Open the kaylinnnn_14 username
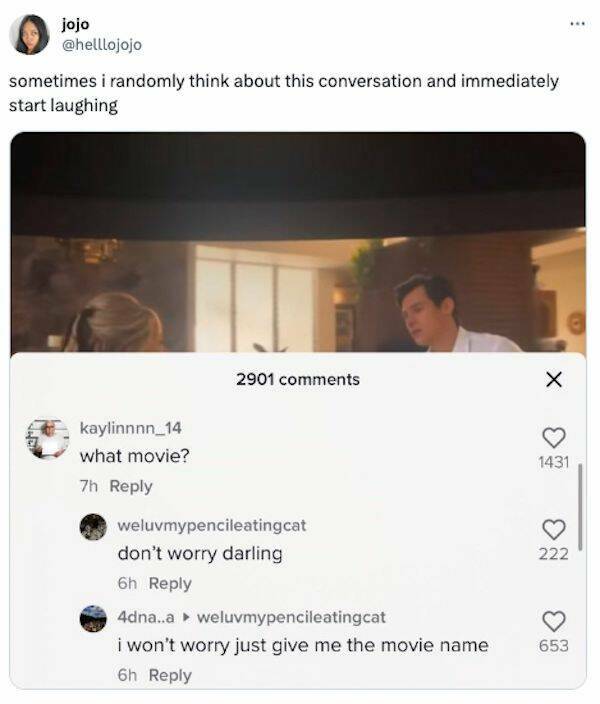This screenshot has height=704, width=600. coord(130,428)
